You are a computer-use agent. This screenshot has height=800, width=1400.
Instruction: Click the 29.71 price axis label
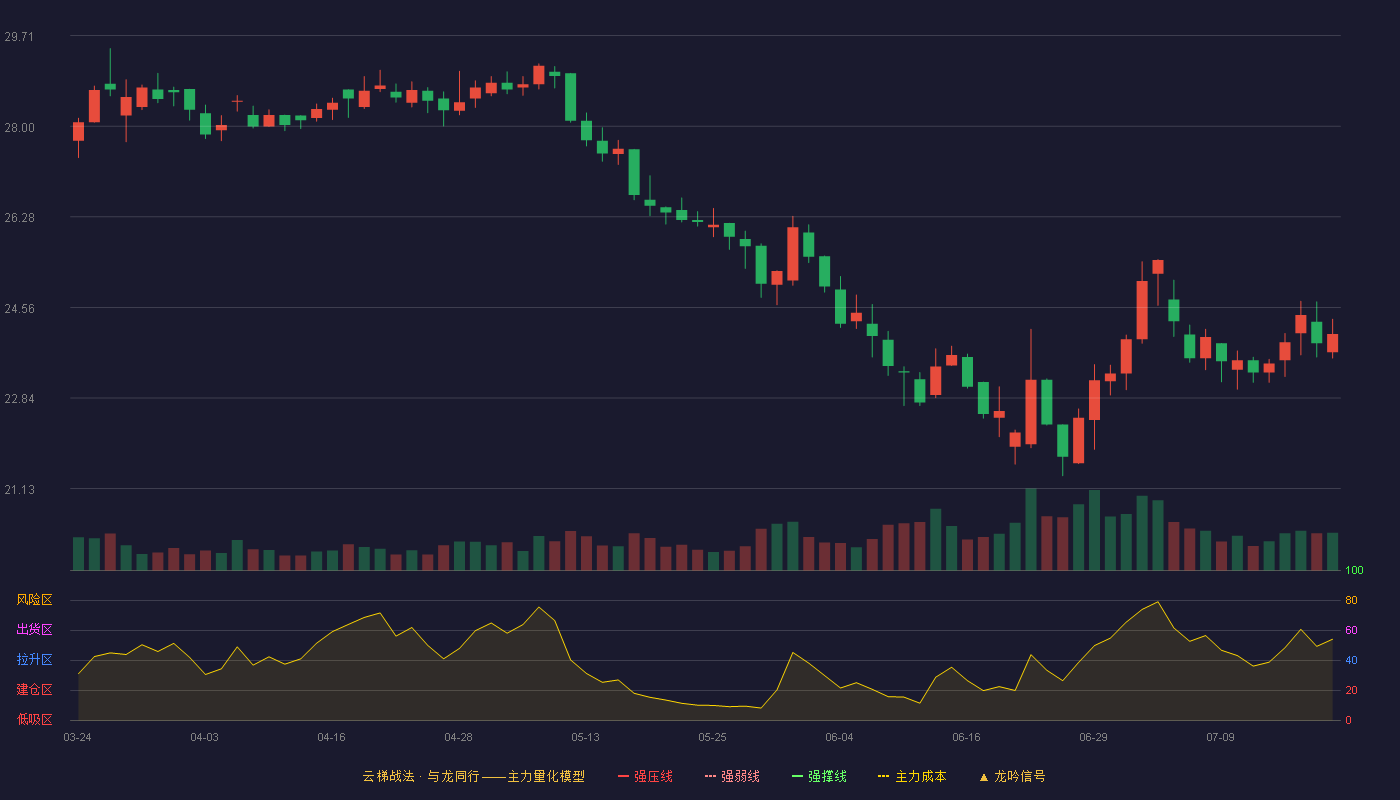[19, 37]
